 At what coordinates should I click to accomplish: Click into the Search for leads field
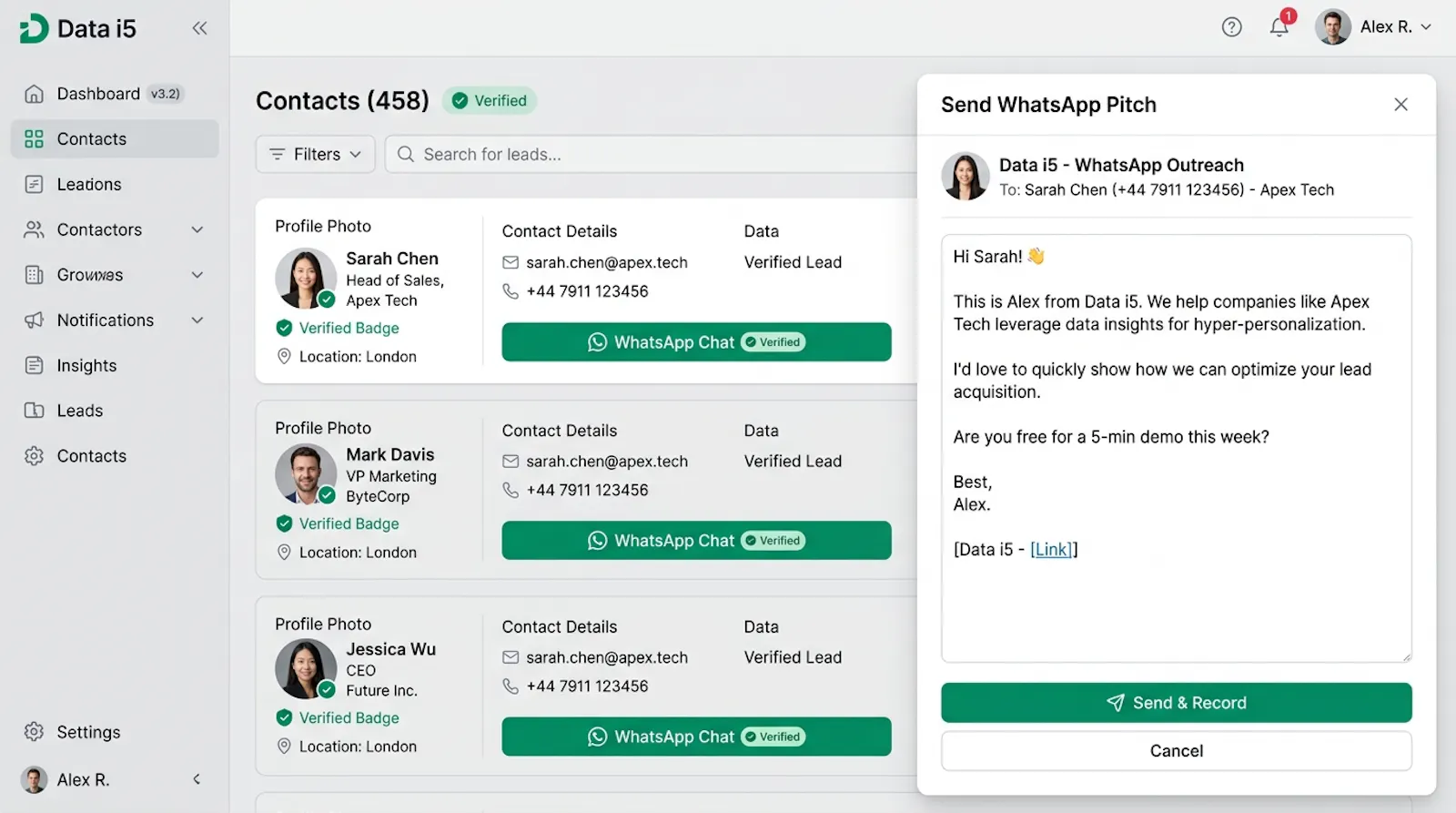point(651,155)
